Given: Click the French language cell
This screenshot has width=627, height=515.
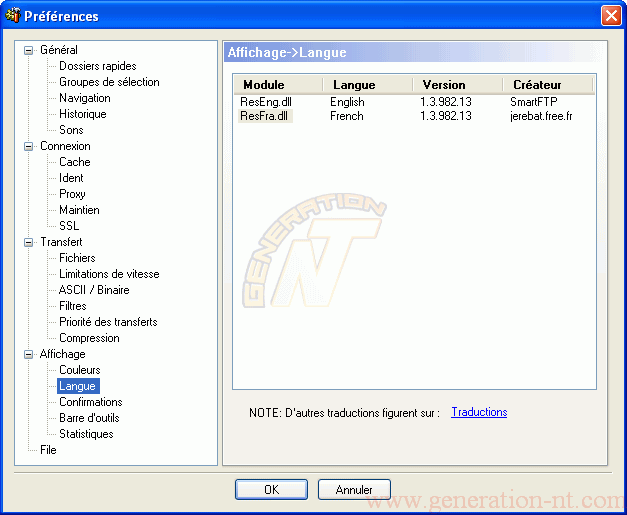Looking at the screenshot, I should click(x=347, y=116).
